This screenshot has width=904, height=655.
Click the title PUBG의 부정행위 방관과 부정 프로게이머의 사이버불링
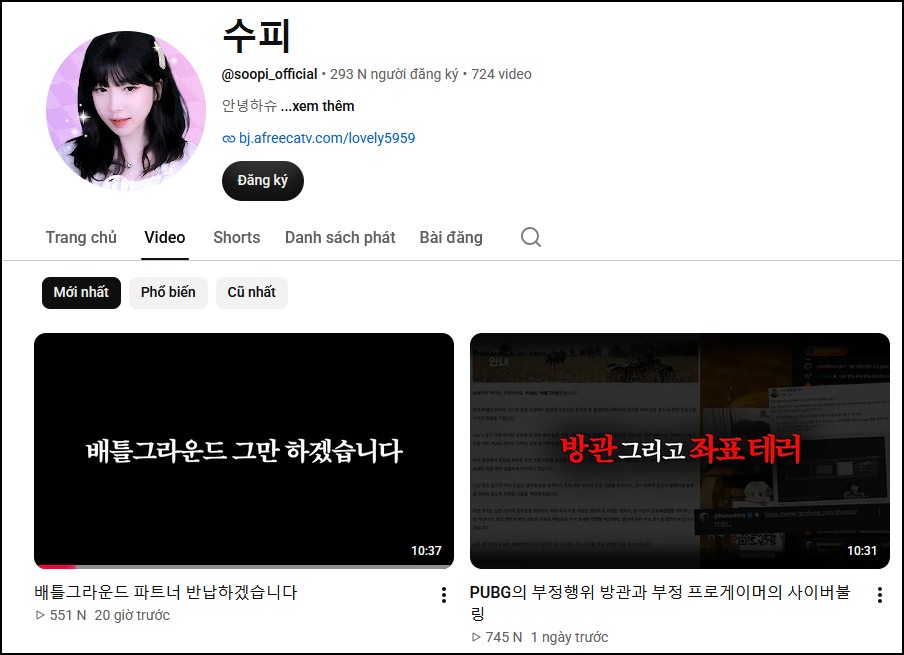660,603
